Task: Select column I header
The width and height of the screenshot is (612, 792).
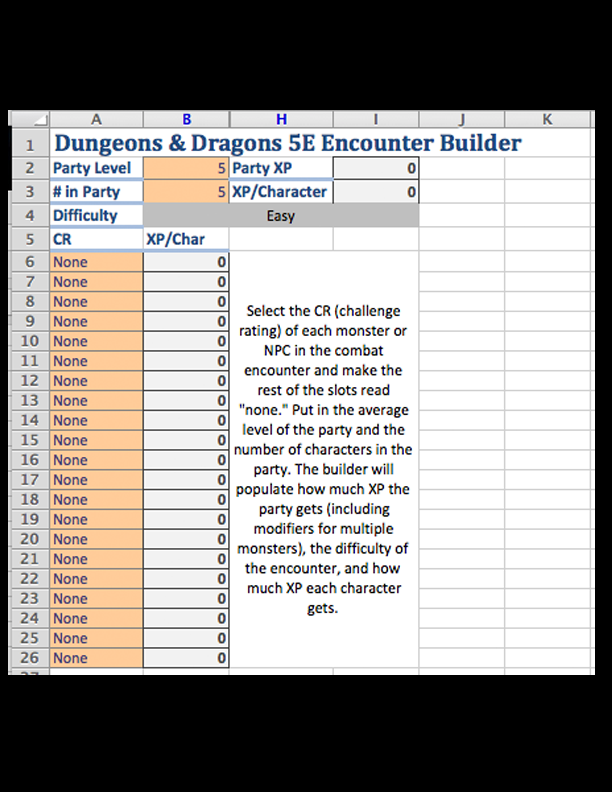Action: click(376, 119)
